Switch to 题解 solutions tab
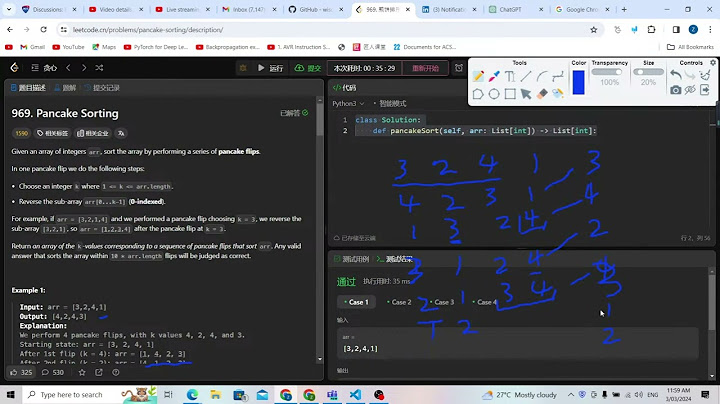The height and width of the screenshot is (404, 720). [65, 88]
